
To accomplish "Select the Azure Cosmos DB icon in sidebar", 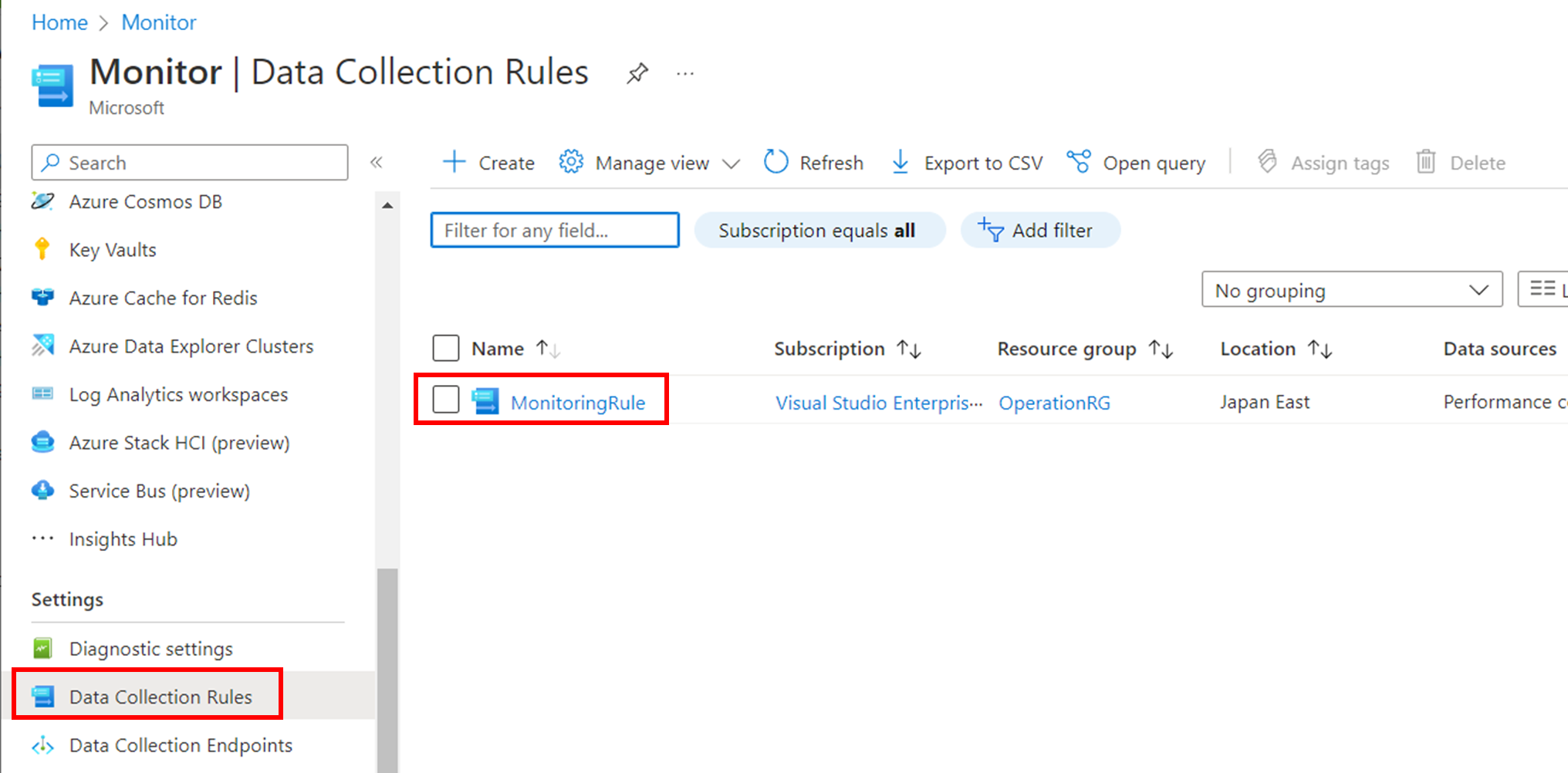I will click(44, 202).
